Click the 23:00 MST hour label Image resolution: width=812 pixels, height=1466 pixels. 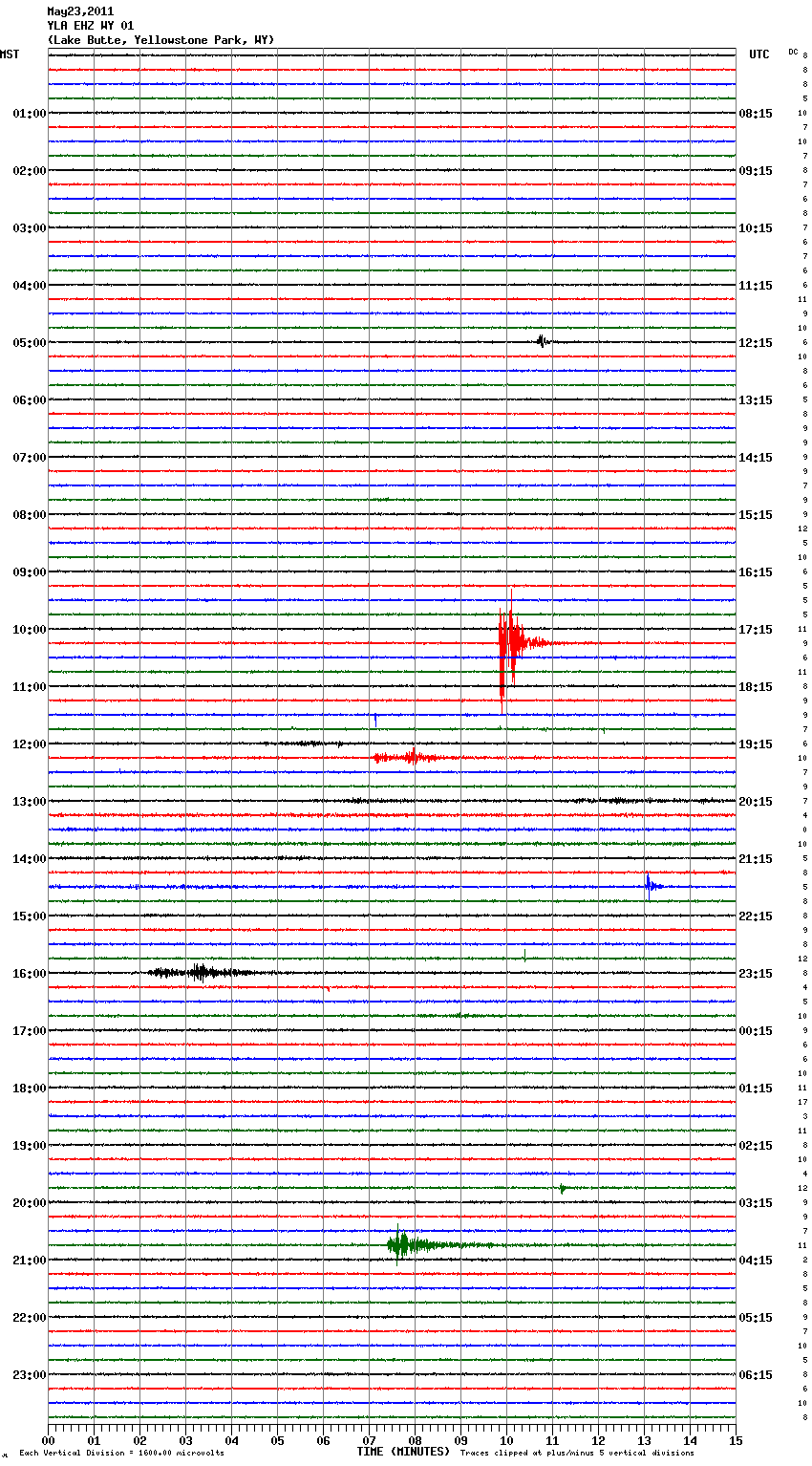[30, 1375]
